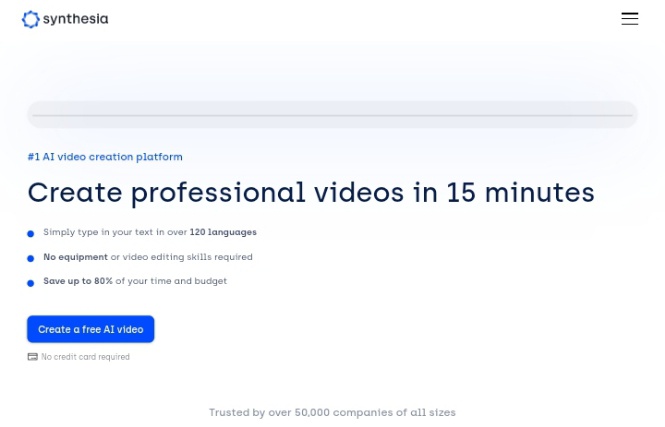Click the synthesia wordmark text
Viewport: 665px width, 427px height.
tap(76, 19)
